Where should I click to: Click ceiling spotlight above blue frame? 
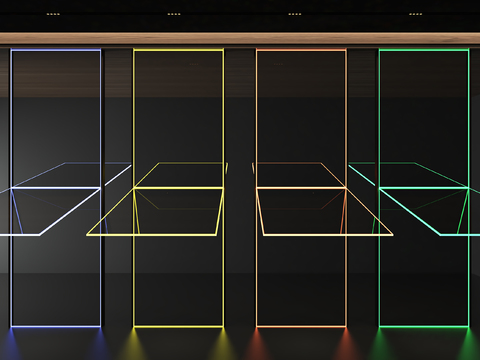(x=53, y=14)
